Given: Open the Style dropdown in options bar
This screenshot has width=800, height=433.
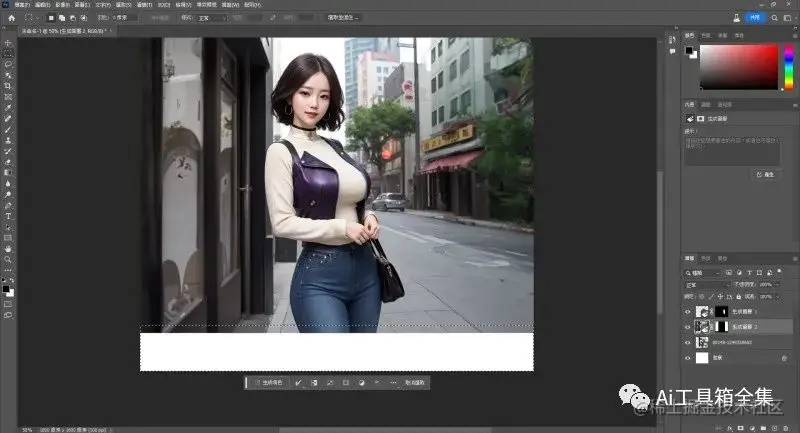Looking at the screenshot, I should 211,18.
